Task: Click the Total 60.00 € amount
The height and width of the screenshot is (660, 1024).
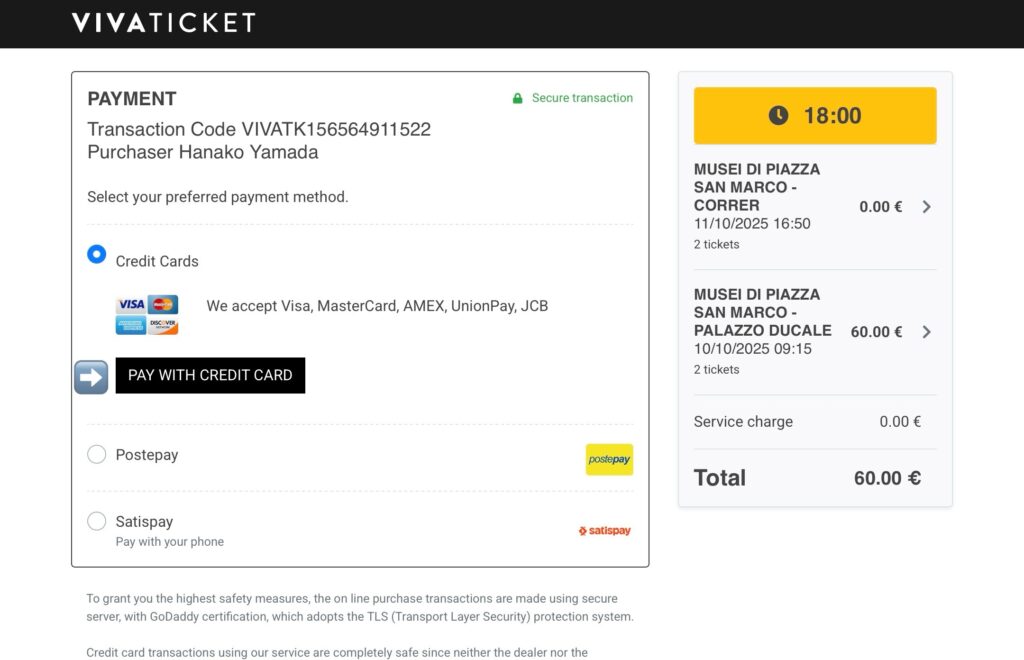Action: pos(886,478)
